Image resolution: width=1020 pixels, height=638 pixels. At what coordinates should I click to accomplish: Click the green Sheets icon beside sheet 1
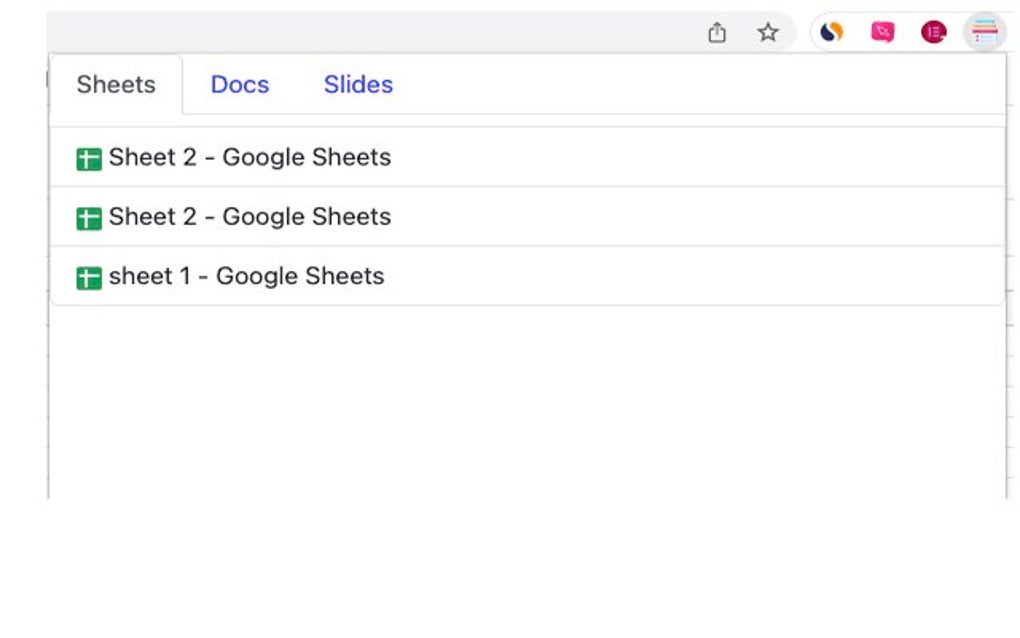[x=89, y=276]
